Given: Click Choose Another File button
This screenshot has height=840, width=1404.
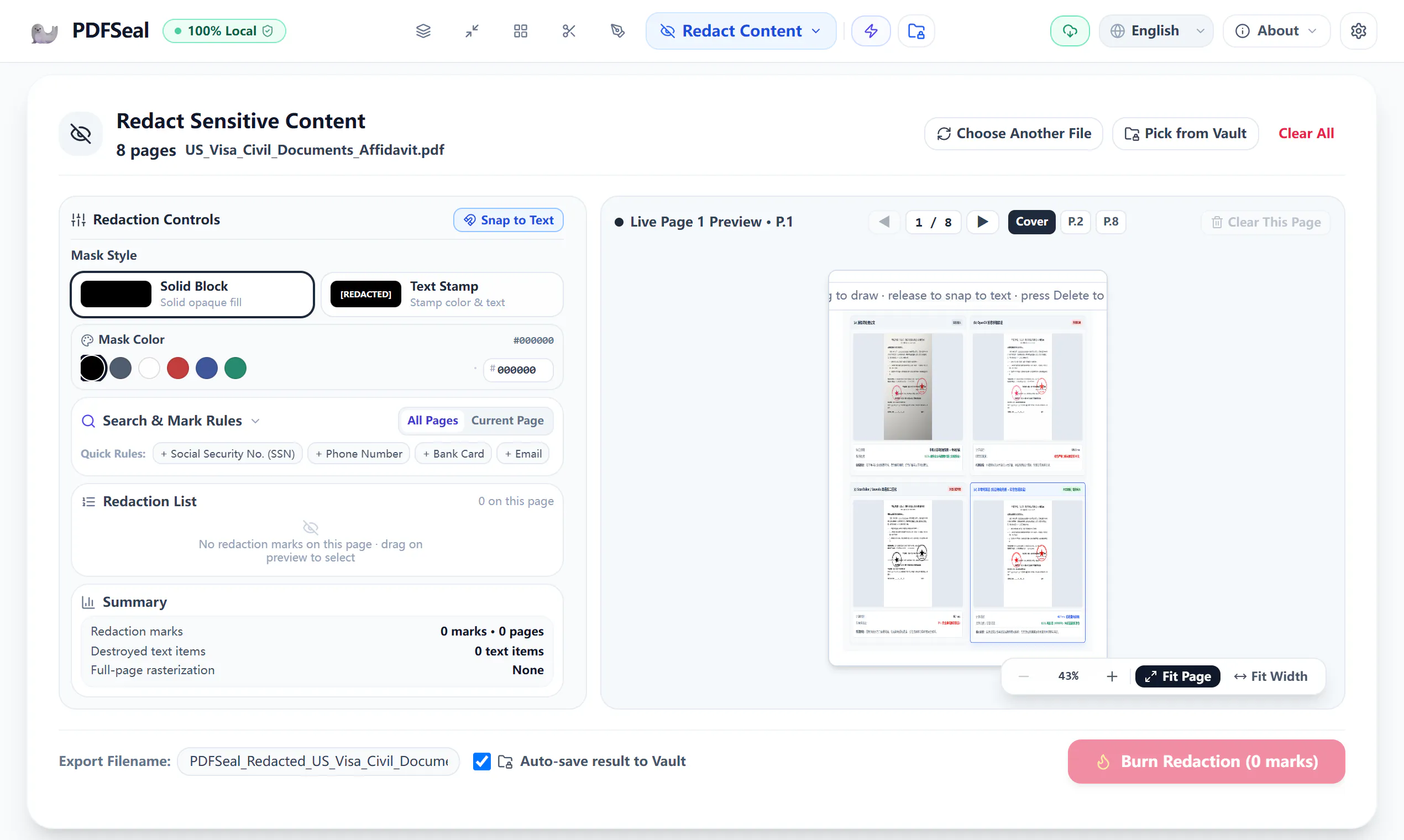Looking at the screenshot, I should [x=1013, y=134].
